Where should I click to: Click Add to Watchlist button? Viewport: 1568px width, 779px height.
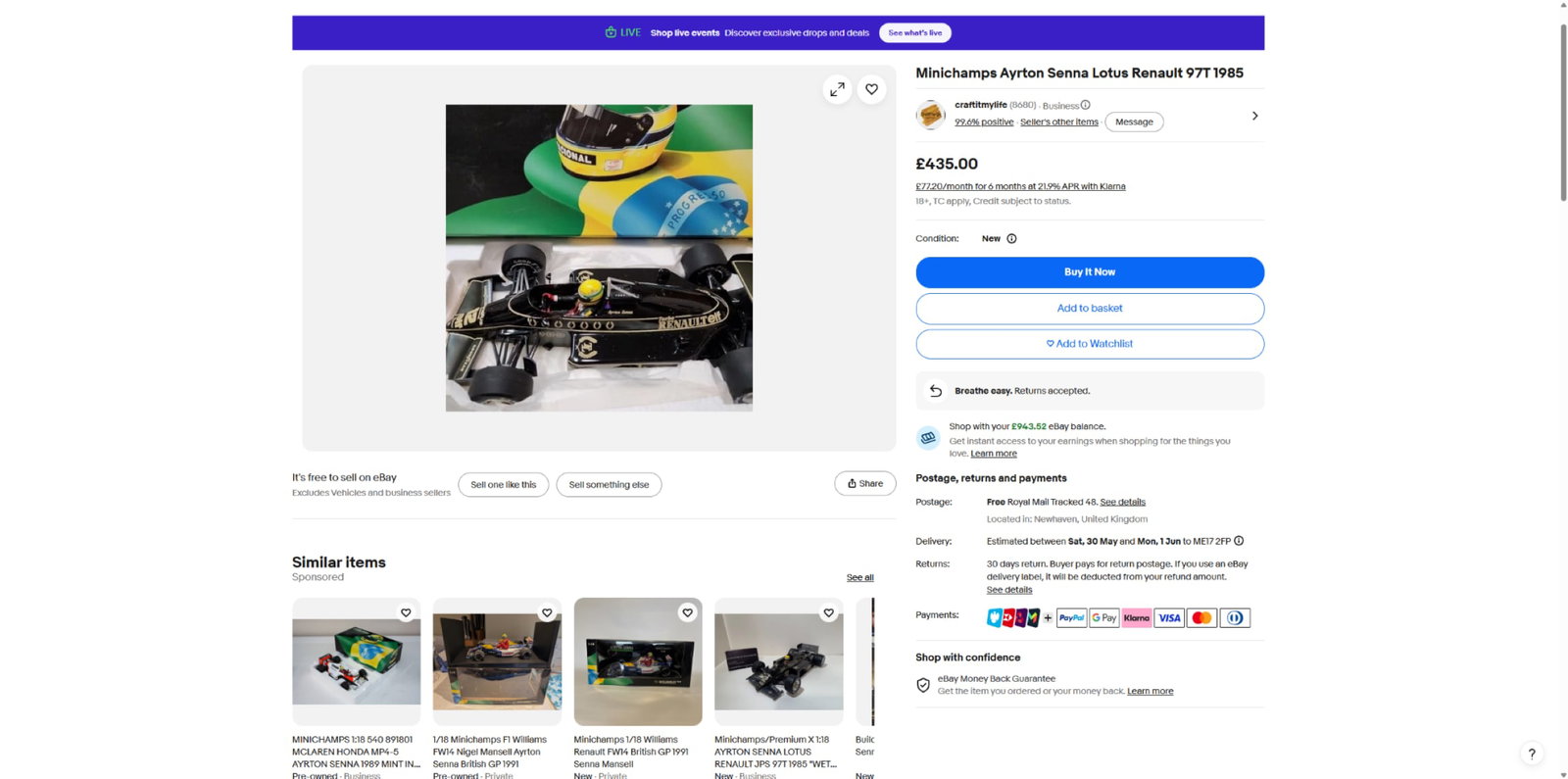(1090, 344)
